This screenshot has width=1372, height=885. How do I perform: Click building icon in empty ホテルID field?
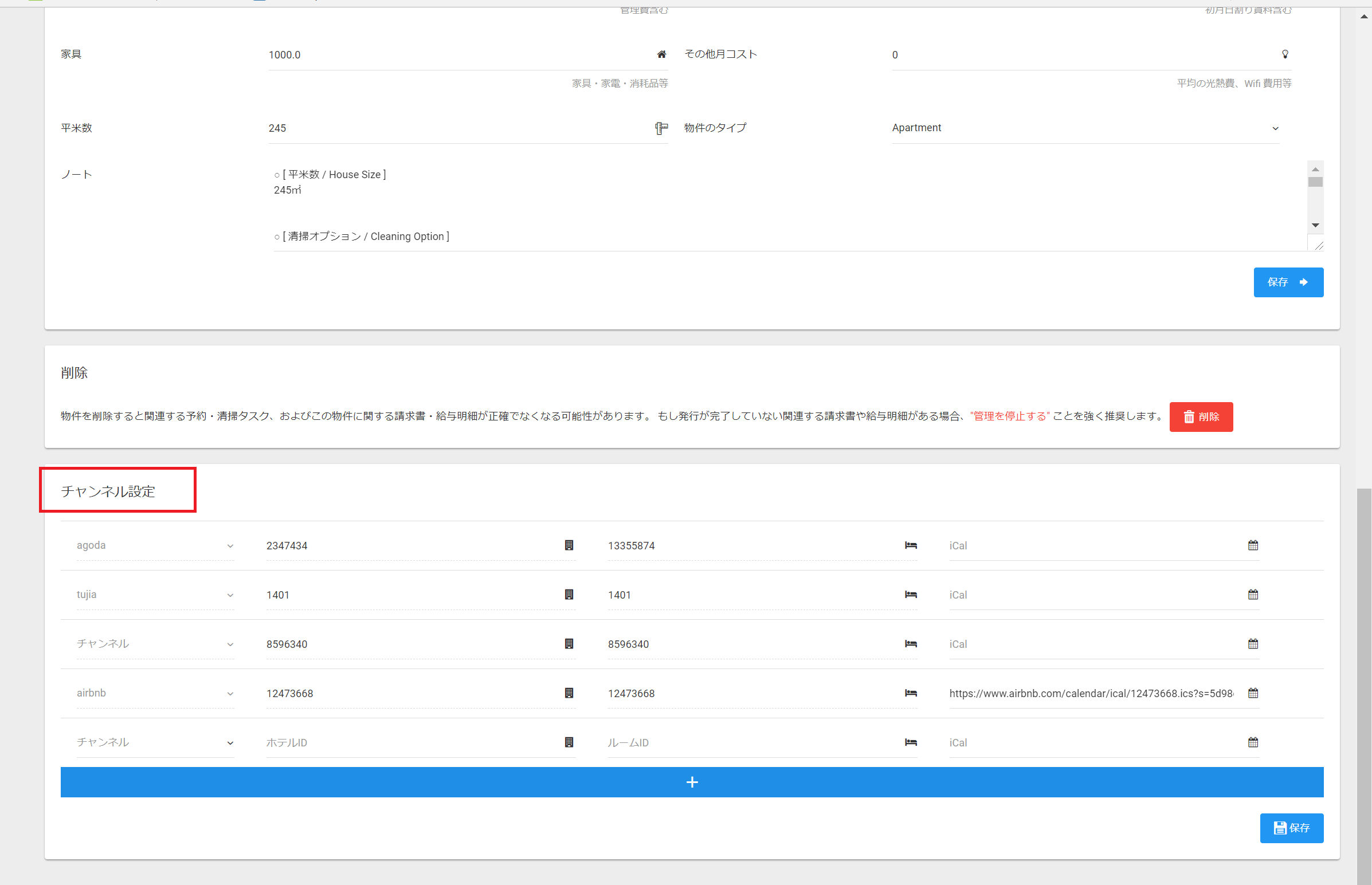click(569, 742)
